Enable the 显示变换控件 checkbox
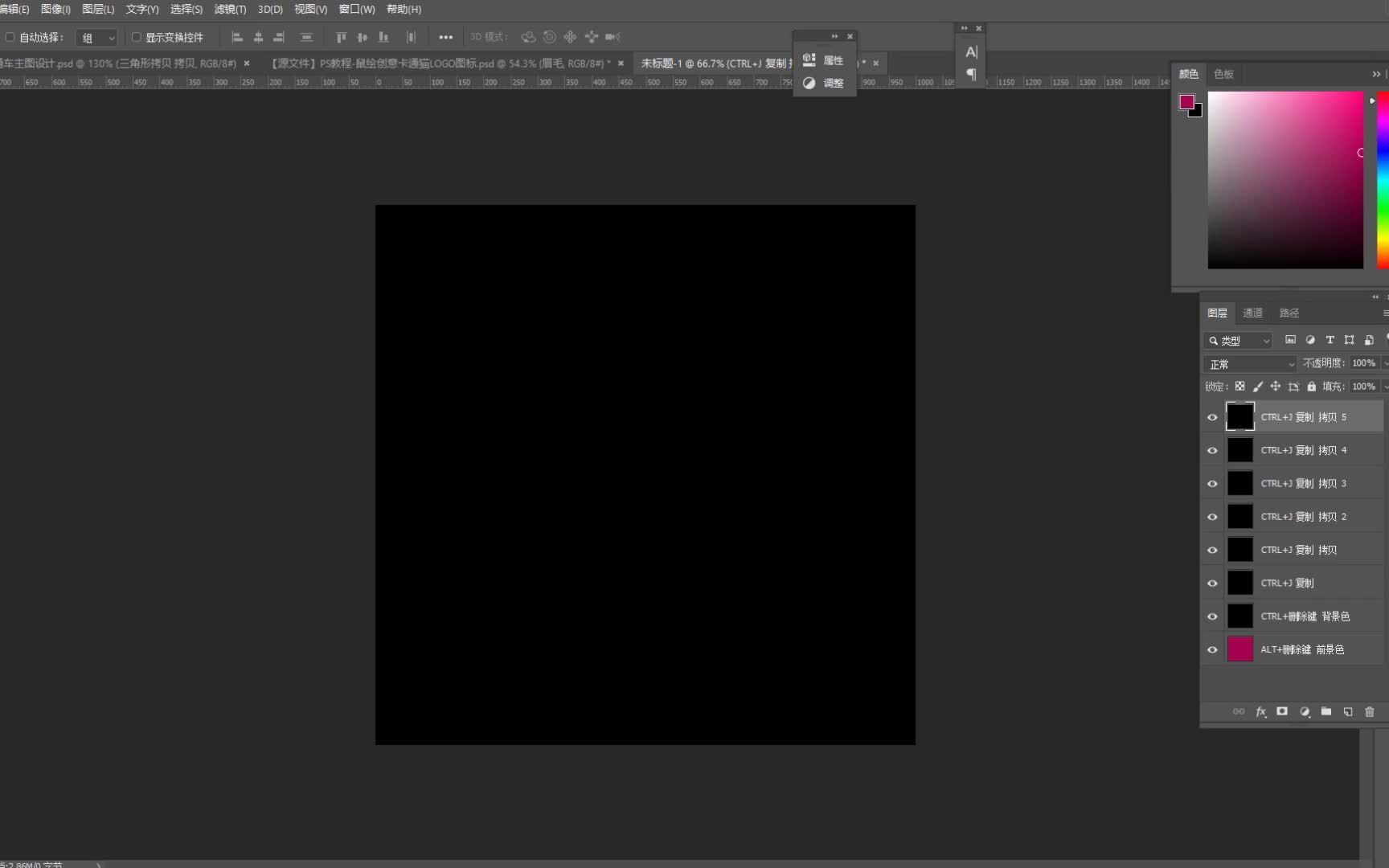The image size is (1389, 868). coord(136,37)
